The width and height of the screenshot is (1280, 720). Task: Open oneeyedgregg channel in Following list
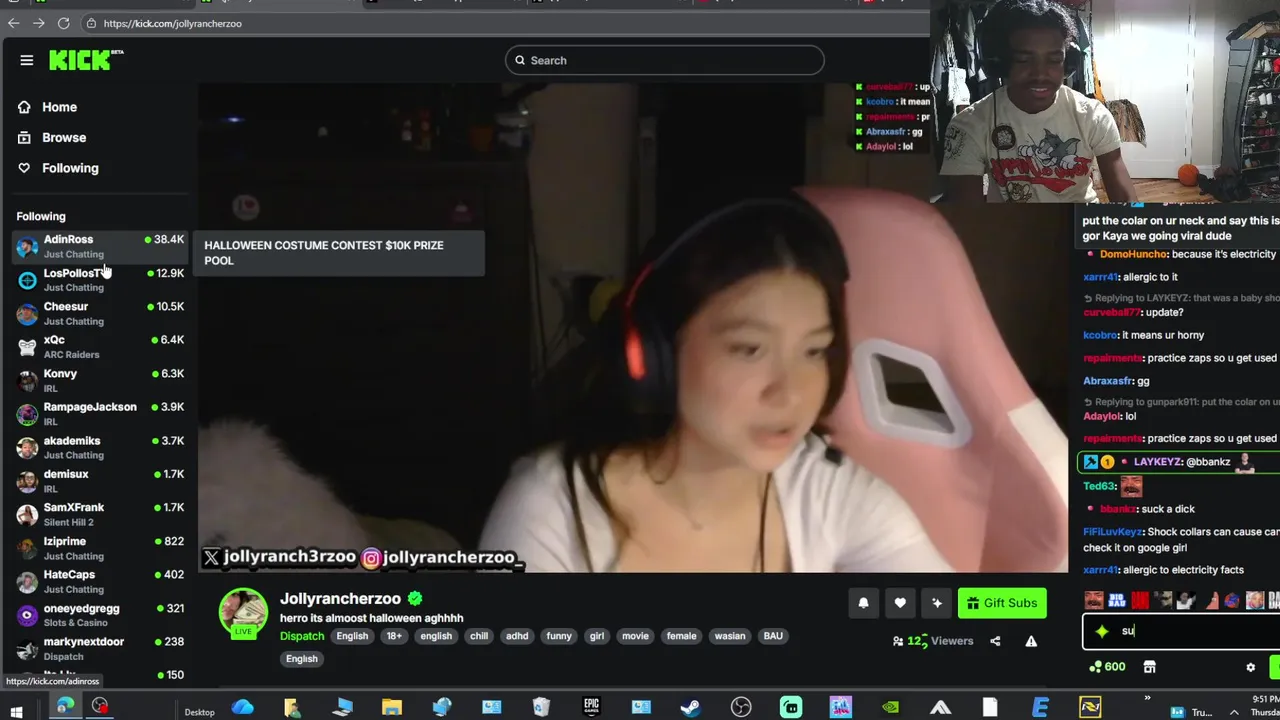[x=100, y=615]
